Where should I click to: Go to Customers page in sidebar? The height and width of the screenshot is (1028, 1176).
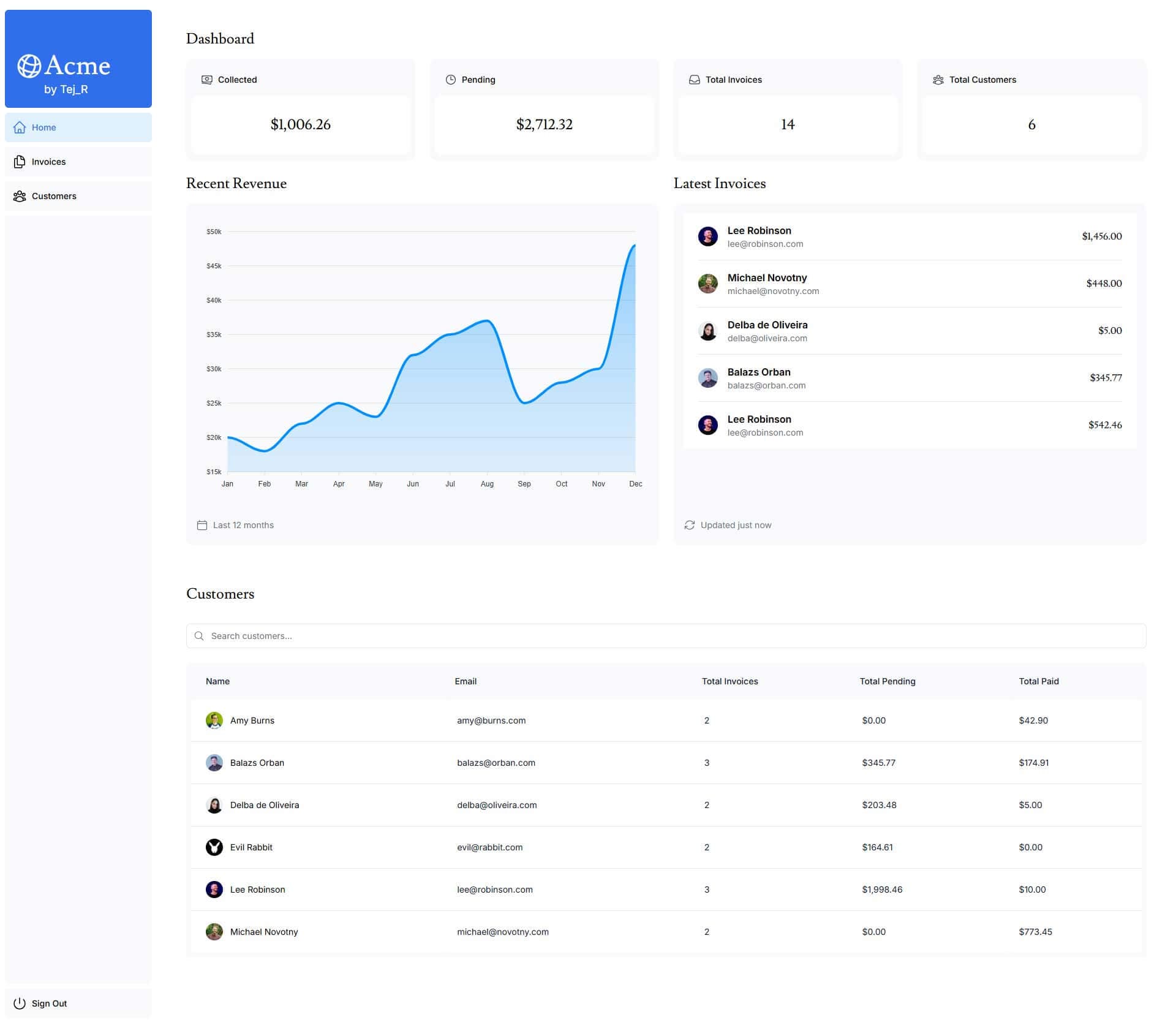coord(54,196)
